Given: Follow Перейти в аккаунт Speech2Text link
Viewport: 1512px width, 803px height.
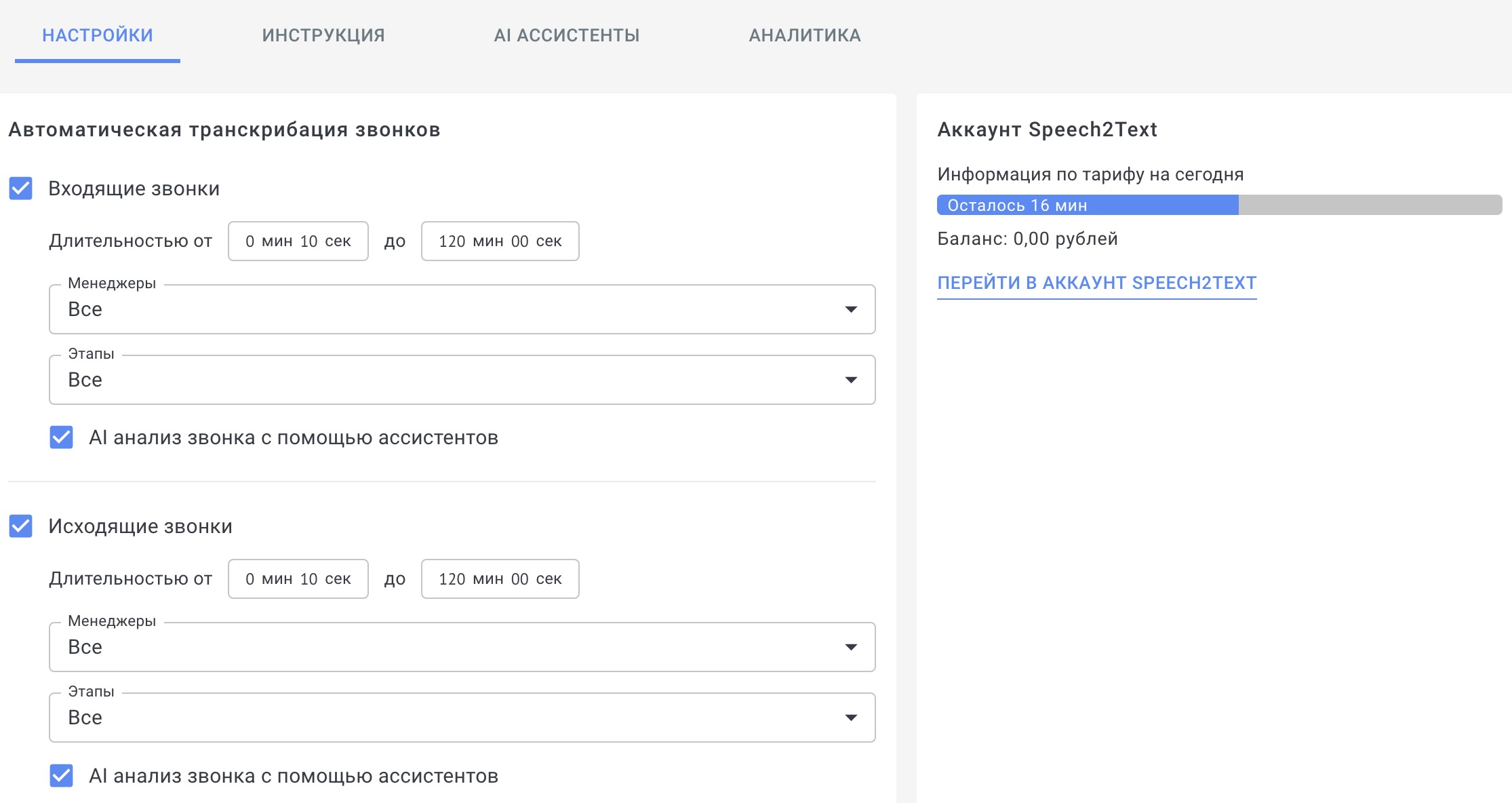Looking at the screenshot, I should pyautogui.click(x=1096, y=283).
